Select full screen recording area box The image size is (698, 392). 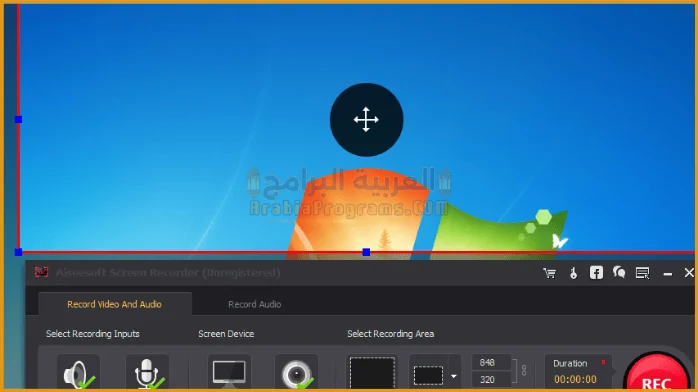[x=372, y=373]
